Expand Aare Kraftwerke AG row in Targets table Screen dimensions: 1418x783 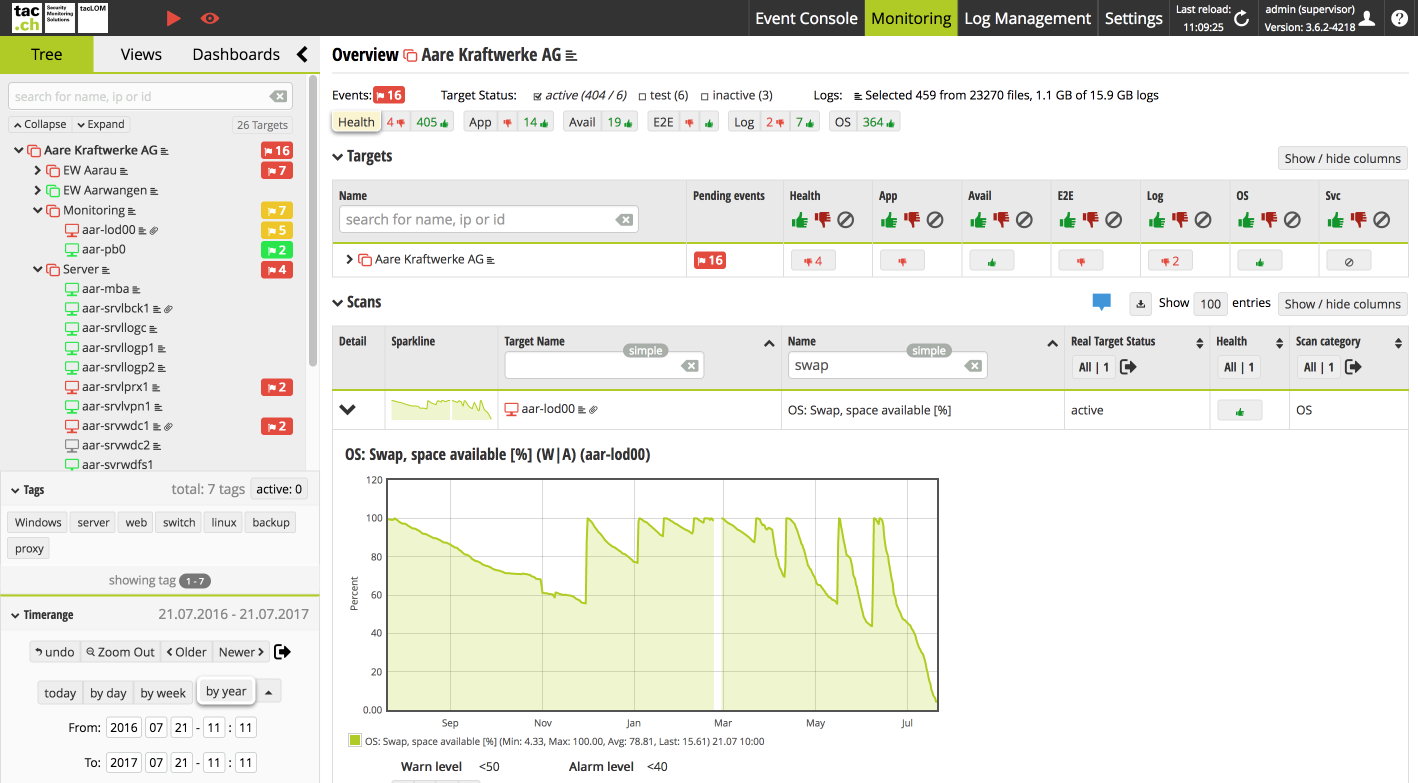tap(349, 260)
